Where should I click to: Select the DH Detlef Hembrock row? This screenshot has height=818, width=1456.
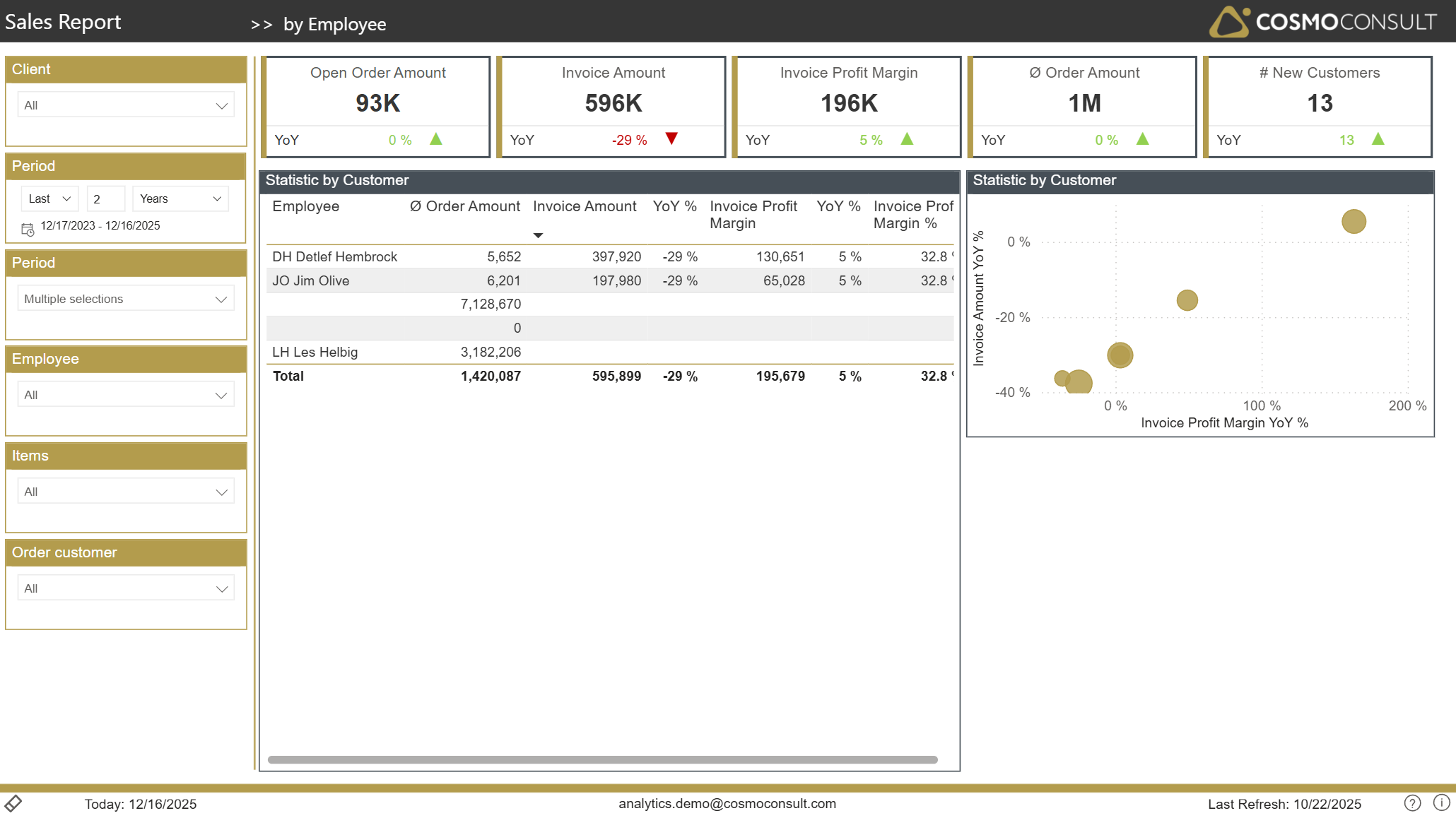coord(334,257)
